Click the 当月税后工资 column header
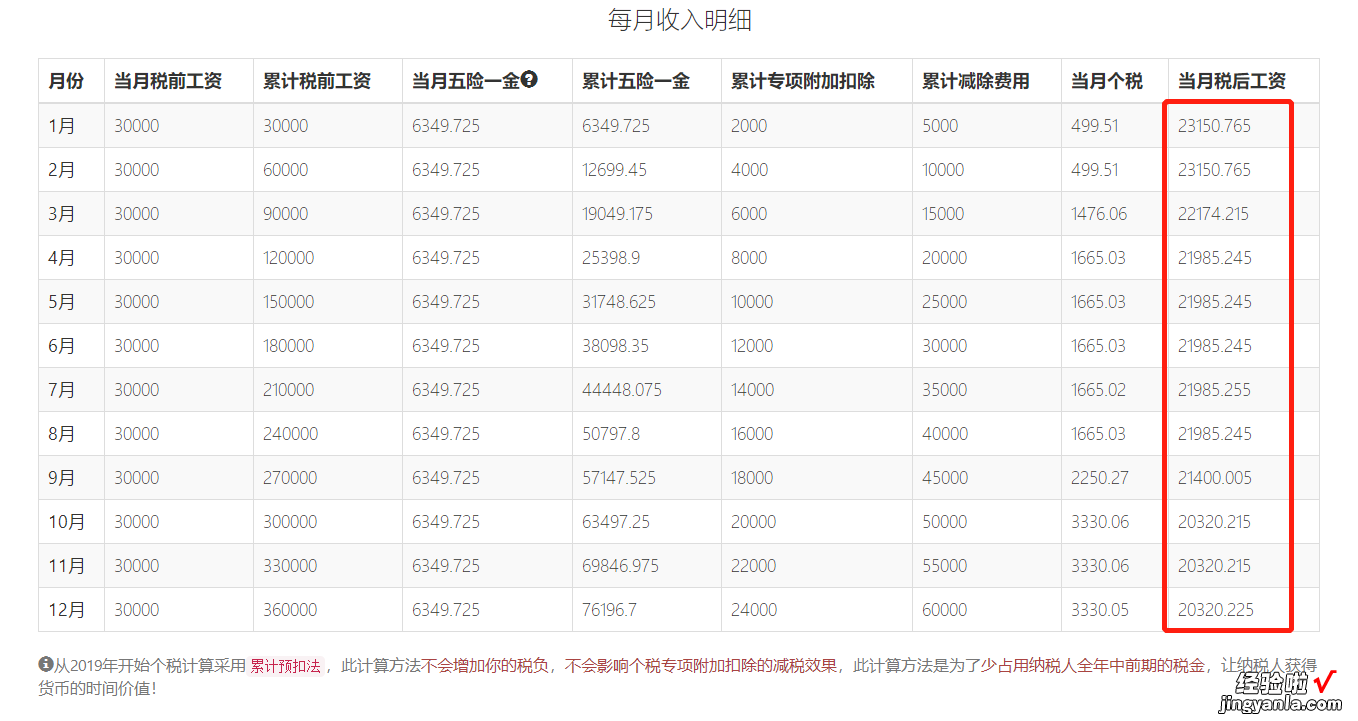This screenshot has width=1358, height=721. point(1232,81)
